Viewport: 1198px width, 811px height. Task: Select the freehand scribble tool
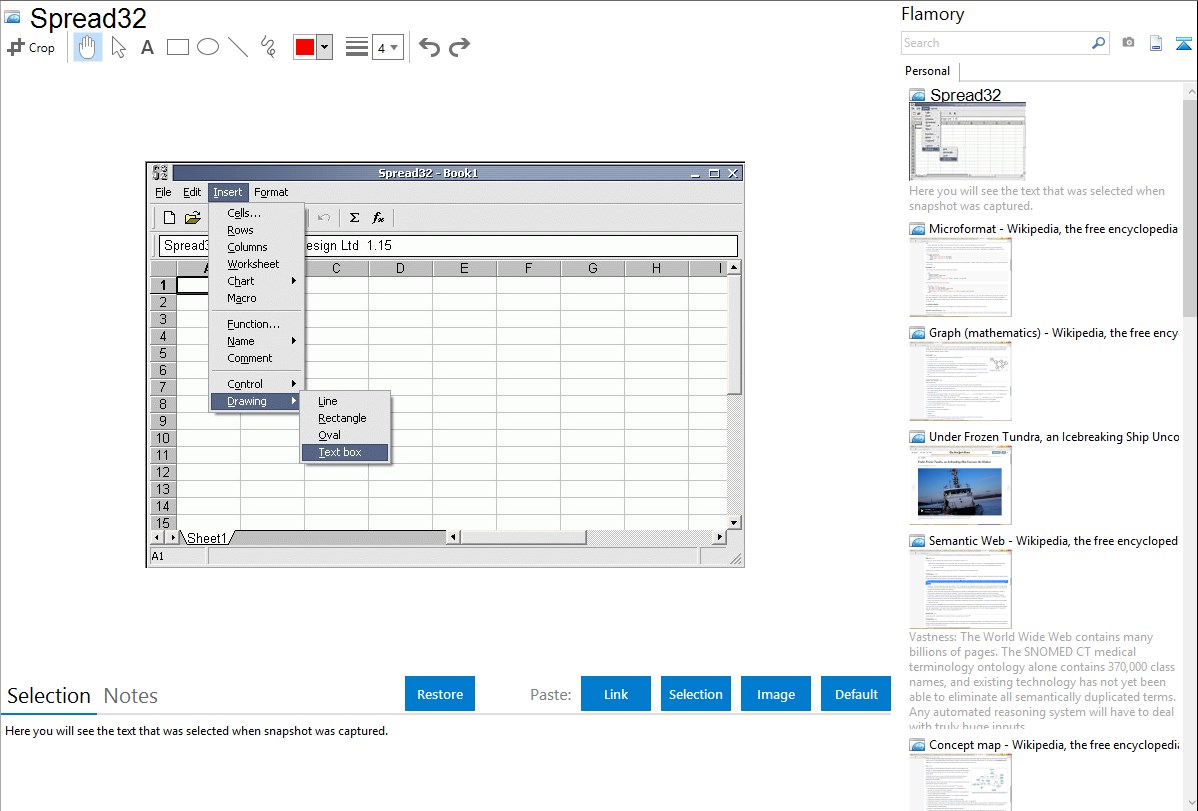click(268, 47)
